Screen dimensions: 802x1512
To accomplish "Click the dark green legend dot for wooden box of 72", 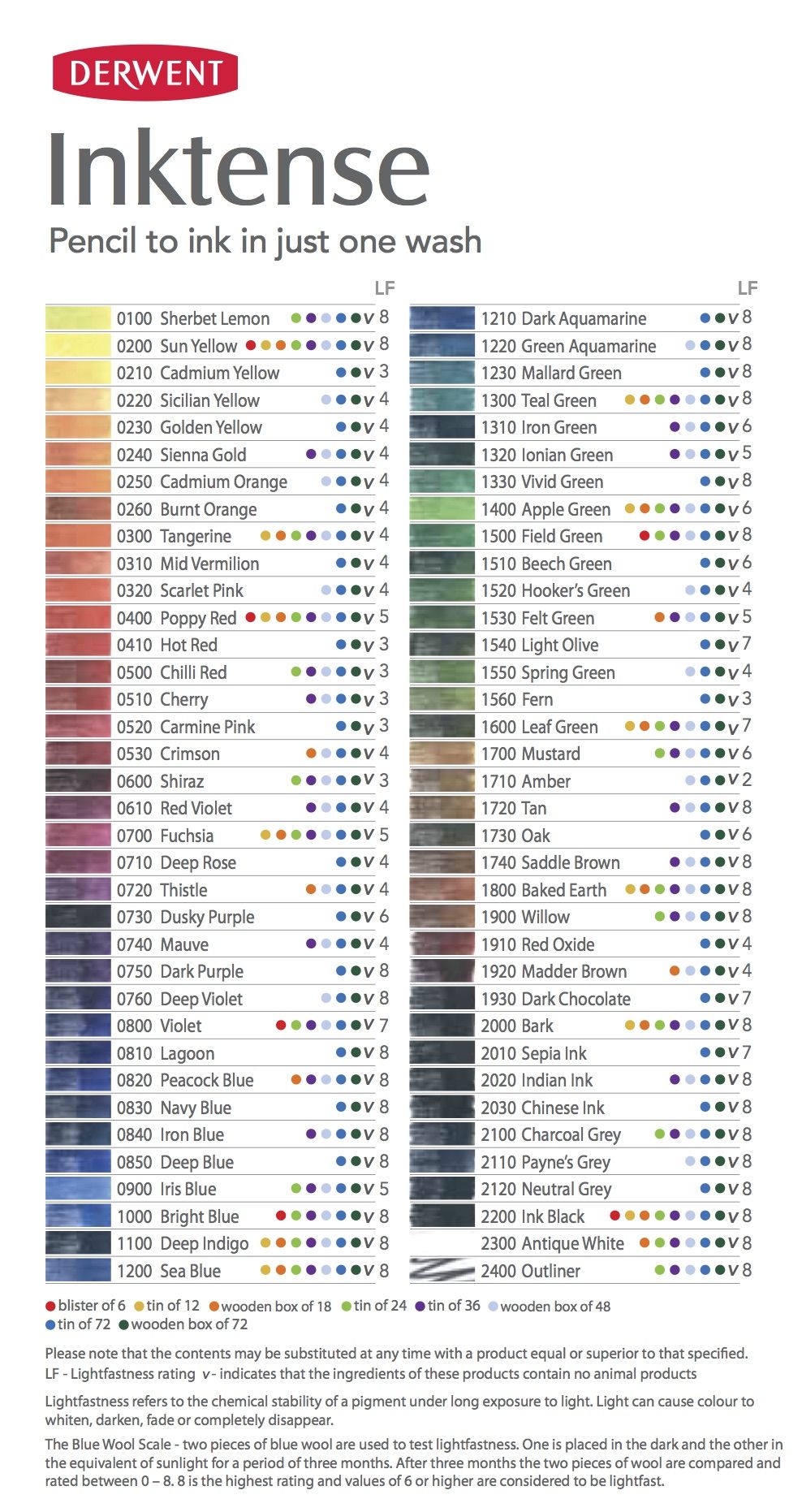I will 124,1324.
